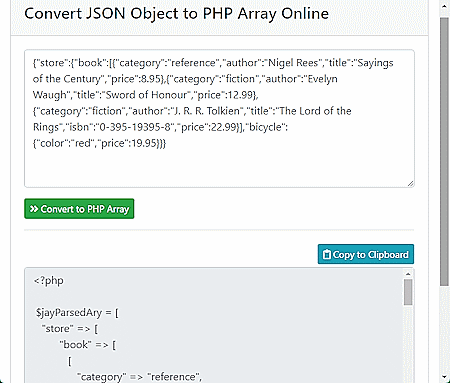Click the output area's vertical scrollbar thumb
The image size is (450, 383).
pos(408,292)
